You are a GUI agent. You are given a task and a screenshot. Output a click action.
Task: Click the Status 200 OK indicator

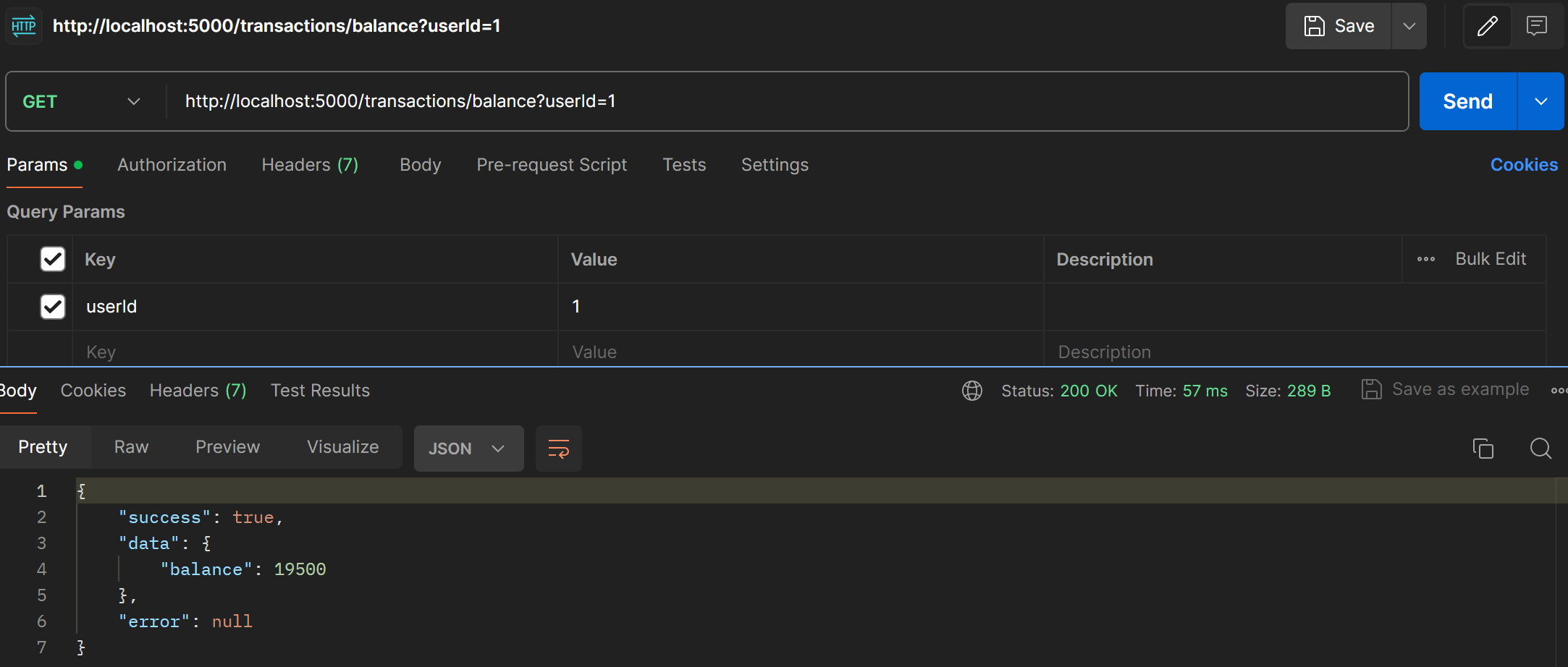[1059, 391]
